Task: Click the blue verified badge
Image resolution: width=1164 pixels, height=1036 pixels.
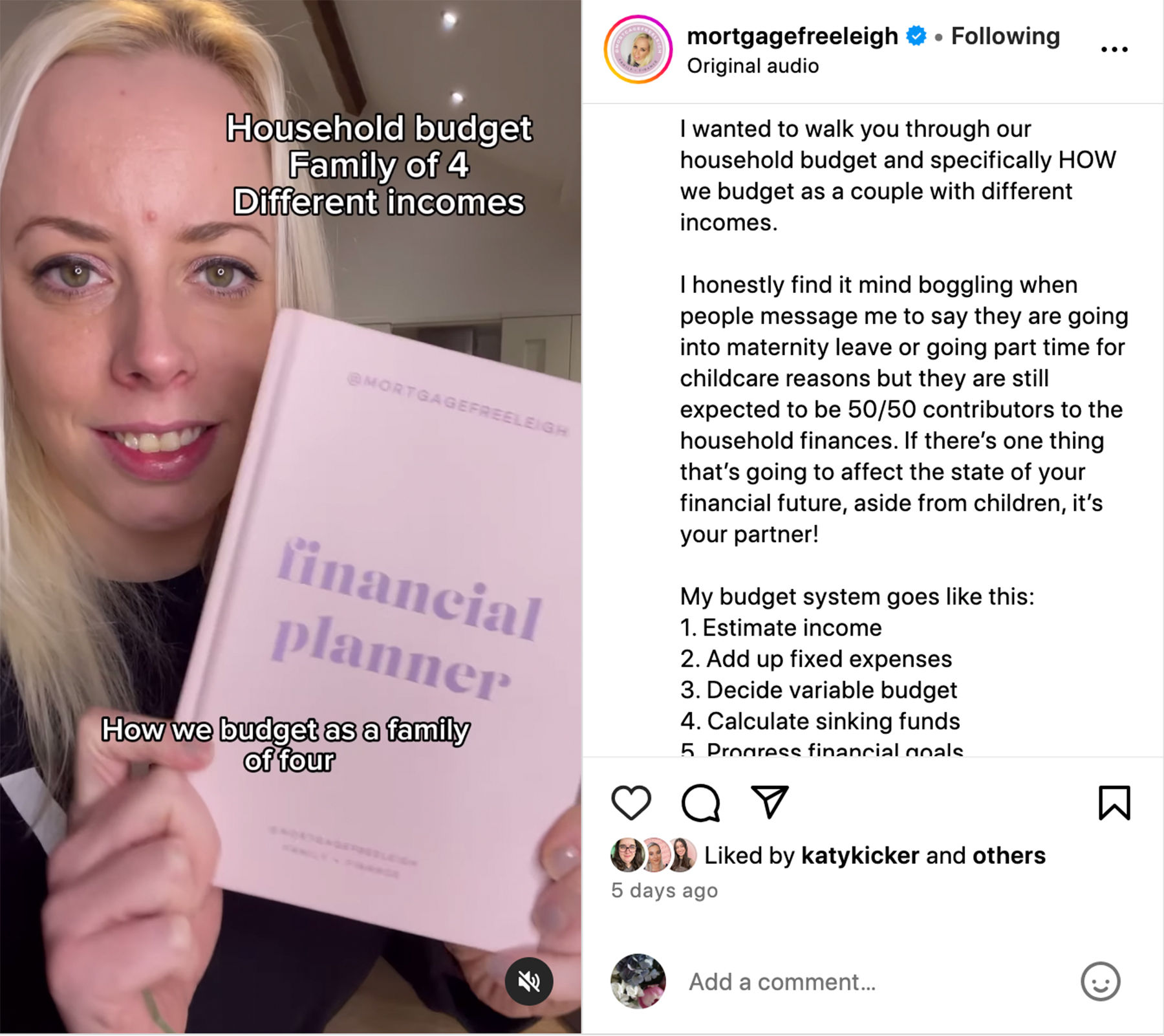Action: pos(916,36)
